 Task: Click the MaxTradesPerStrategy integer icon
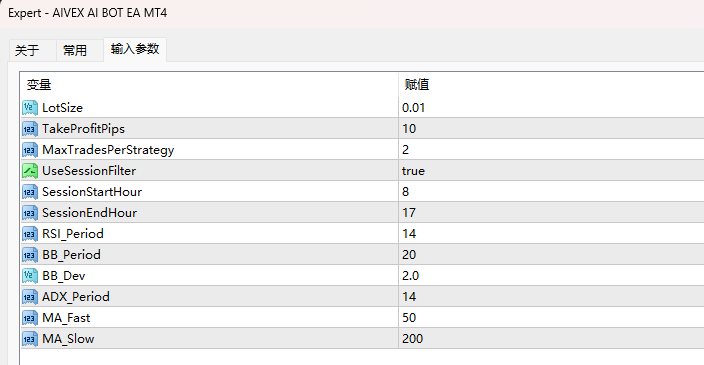tap(30, 150)
